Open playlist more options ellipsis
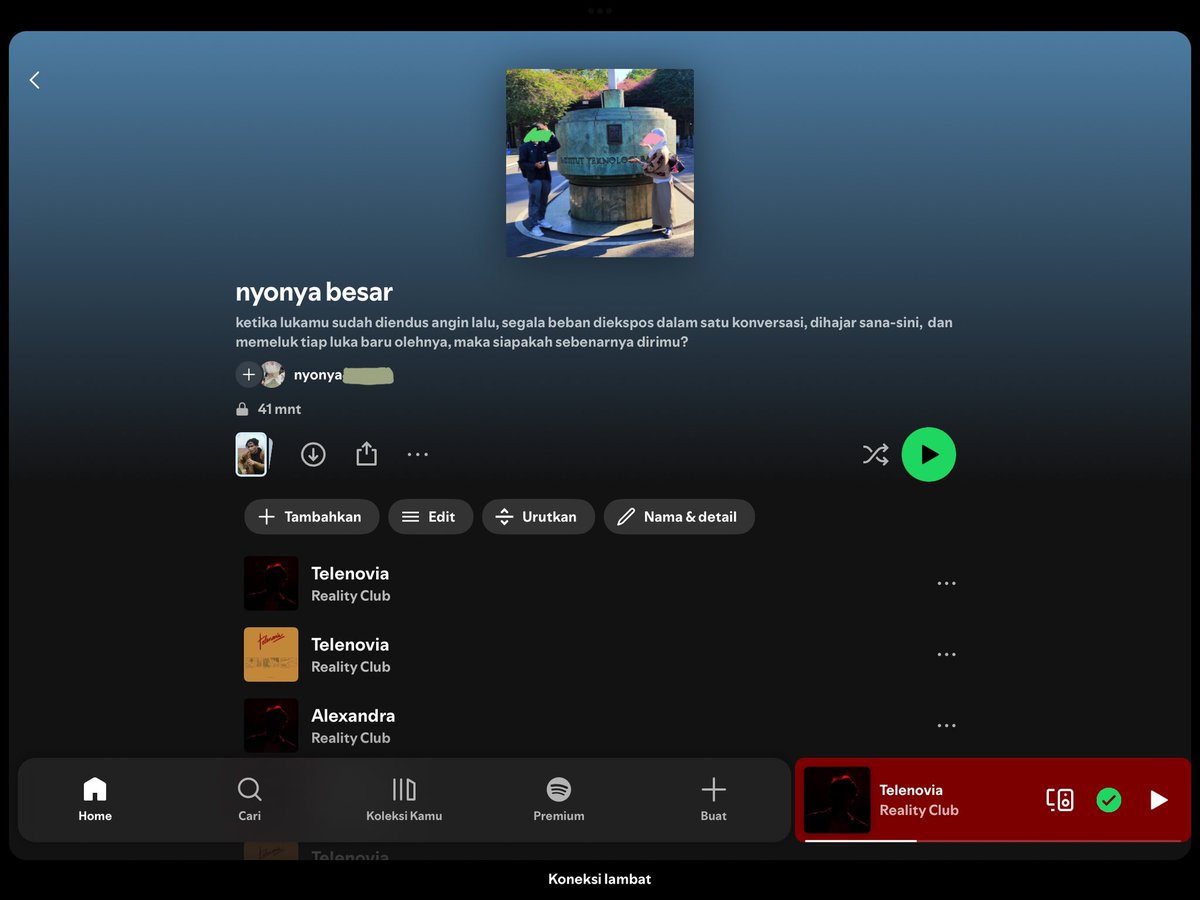1200x900 pixels. coord(418,455)
